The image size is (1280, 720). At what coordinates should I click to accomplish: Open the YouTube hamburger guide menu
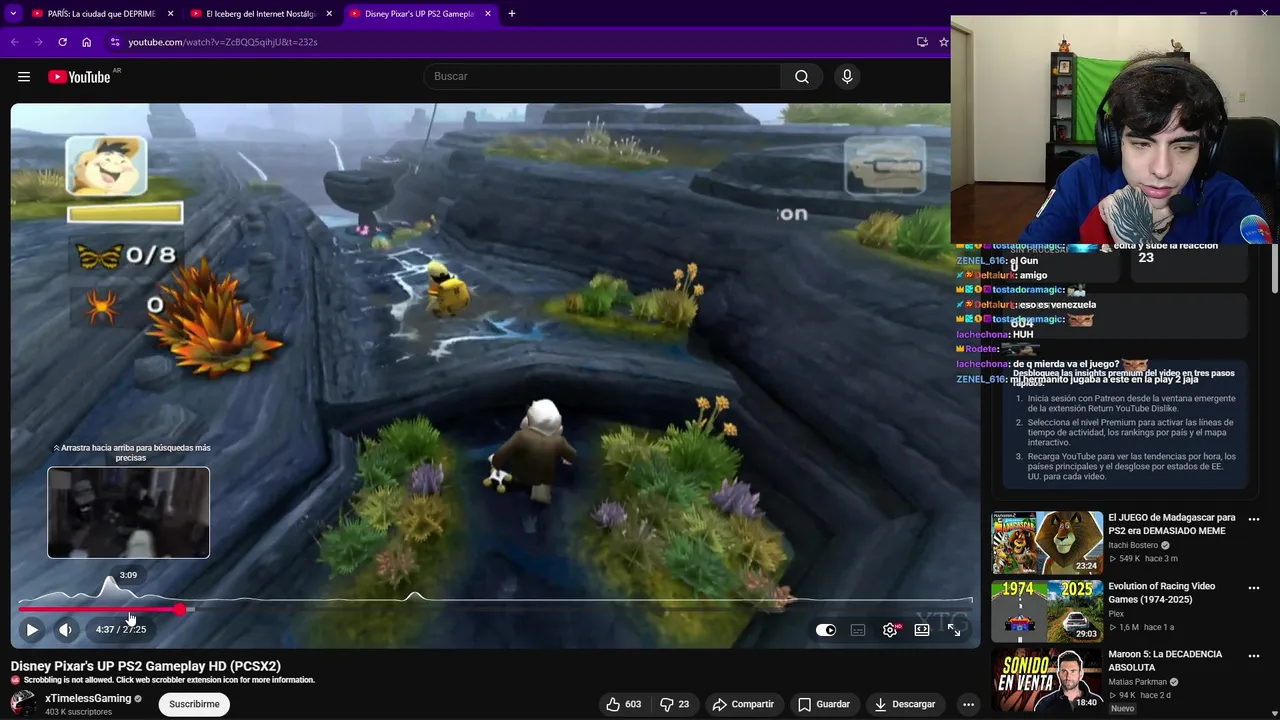(x=24, y=77)
